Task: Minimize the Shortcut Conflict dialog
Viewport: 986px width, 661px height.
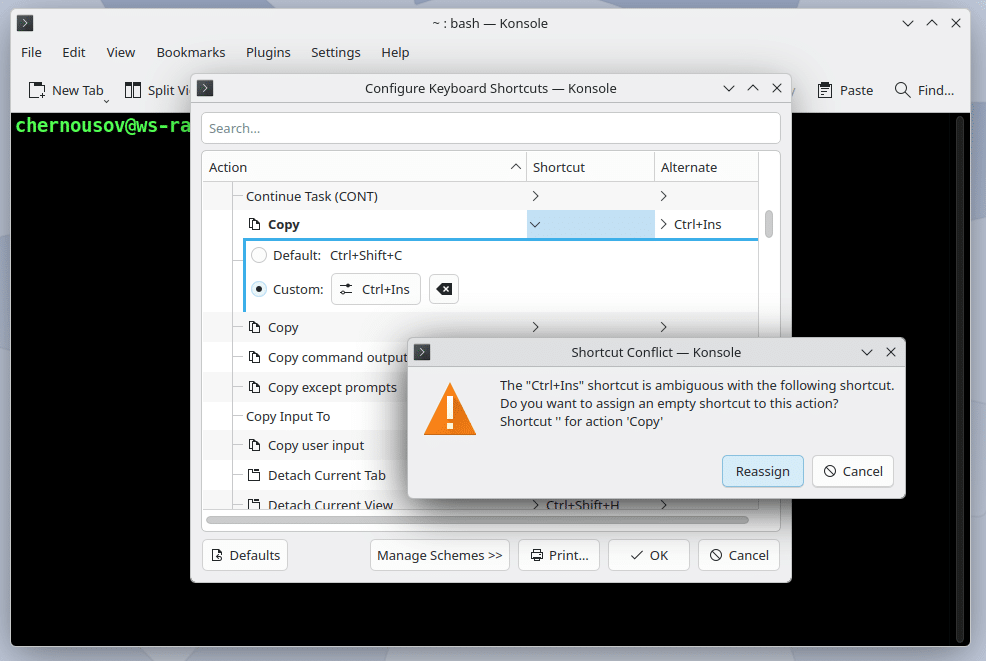Action: coord(867,352)
